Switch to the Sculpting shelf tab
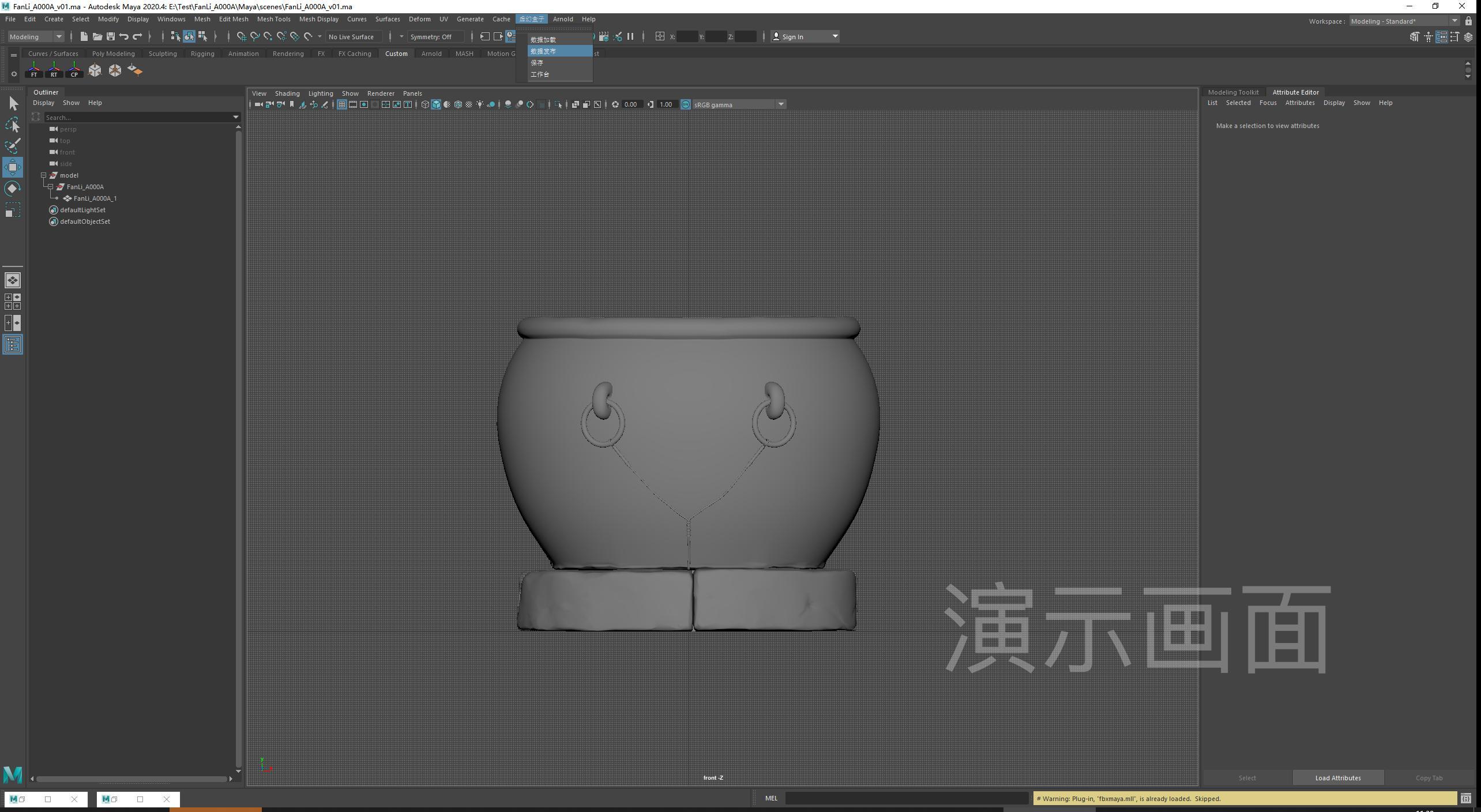The width and height of the screenshot is (1481, 812). (163, 54)
